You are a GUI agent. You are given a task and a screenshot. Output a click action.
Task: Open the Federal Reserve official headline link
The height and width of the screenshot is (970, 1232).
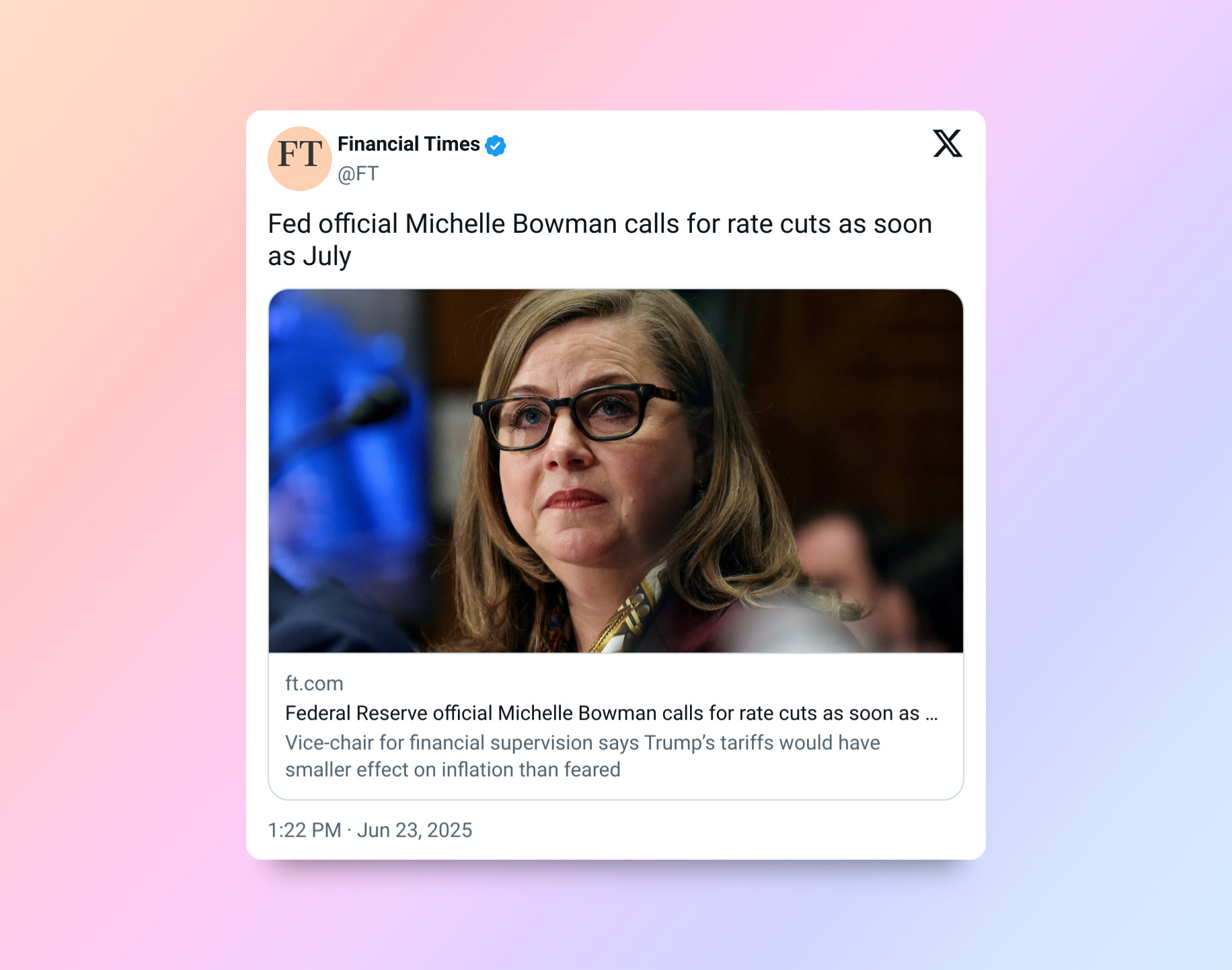(611, 713)
